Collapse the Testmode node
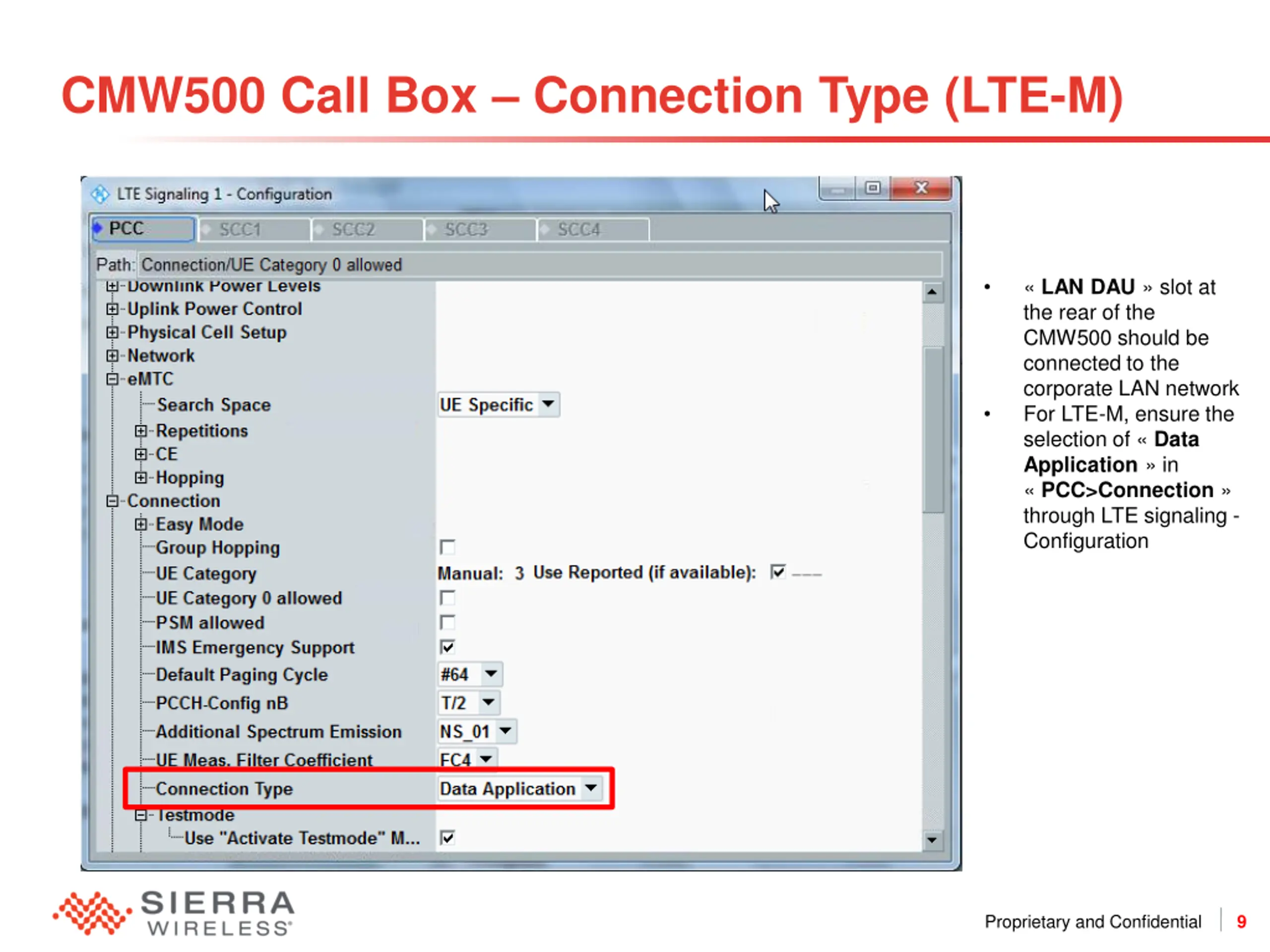This screenshot has height=952, width=1270. (141, 816)
